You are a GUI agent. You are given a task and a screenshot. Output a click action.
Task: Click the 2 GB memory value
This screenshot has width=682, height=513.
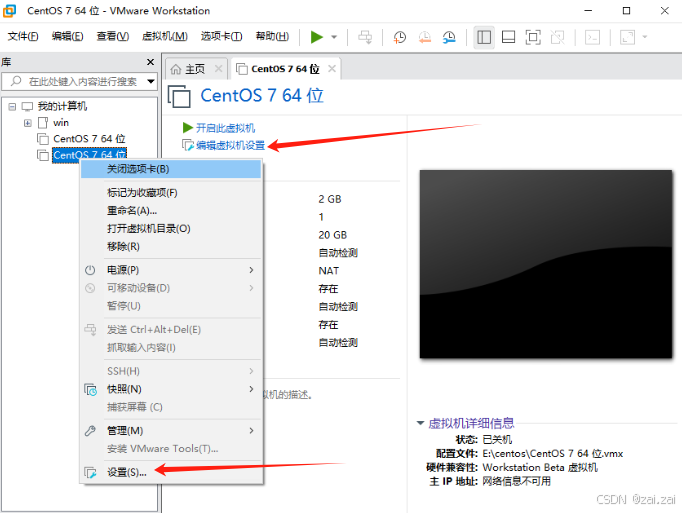point(330,199)
